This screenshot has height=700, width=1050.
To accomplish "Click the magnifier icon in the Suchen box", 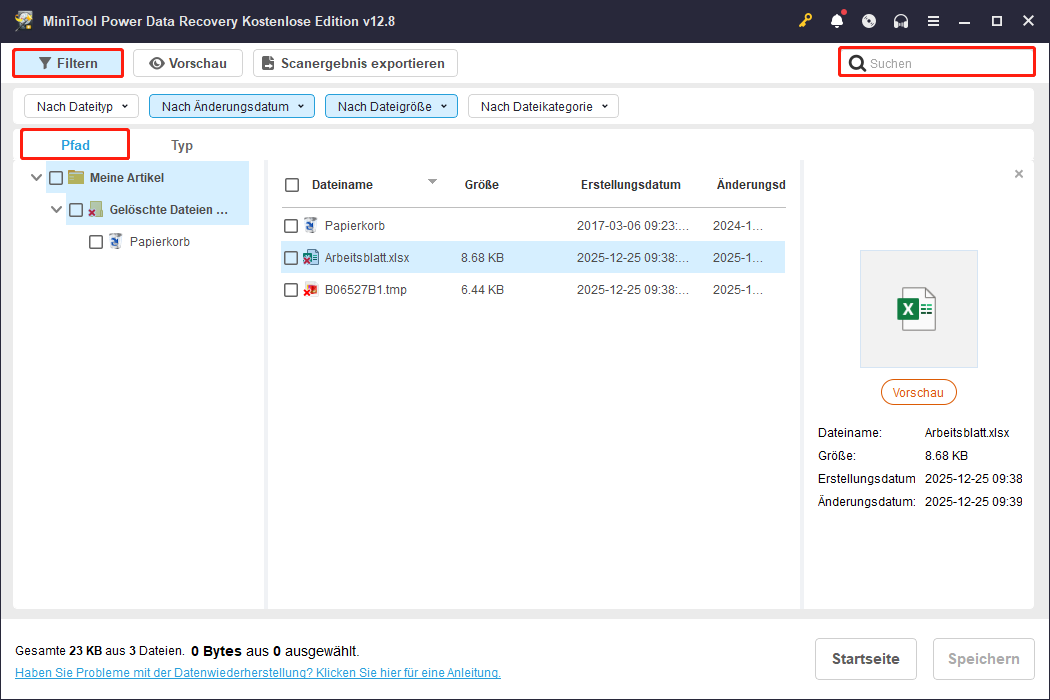I will 858,62.
